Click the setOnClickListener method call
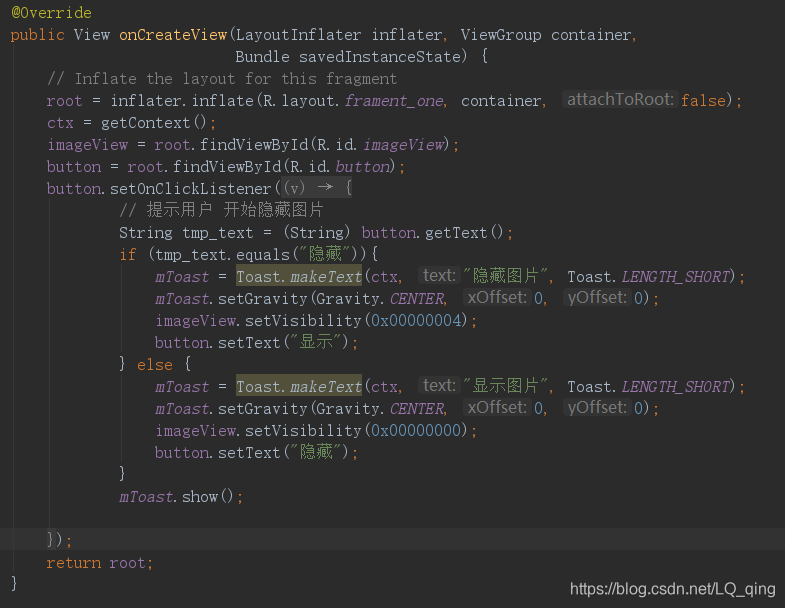 tap(190, 189)
